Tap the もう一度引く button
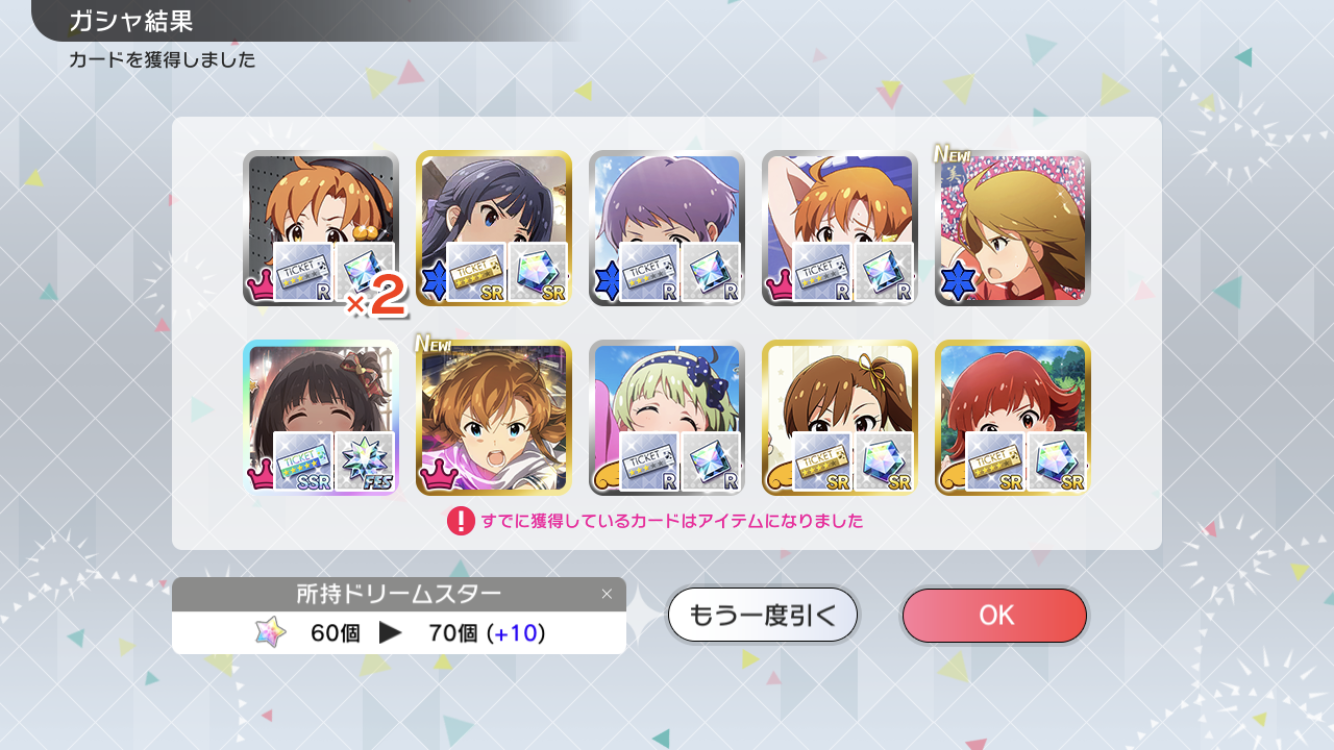Viewport: 1334px width, 750px height. point(762,615)
